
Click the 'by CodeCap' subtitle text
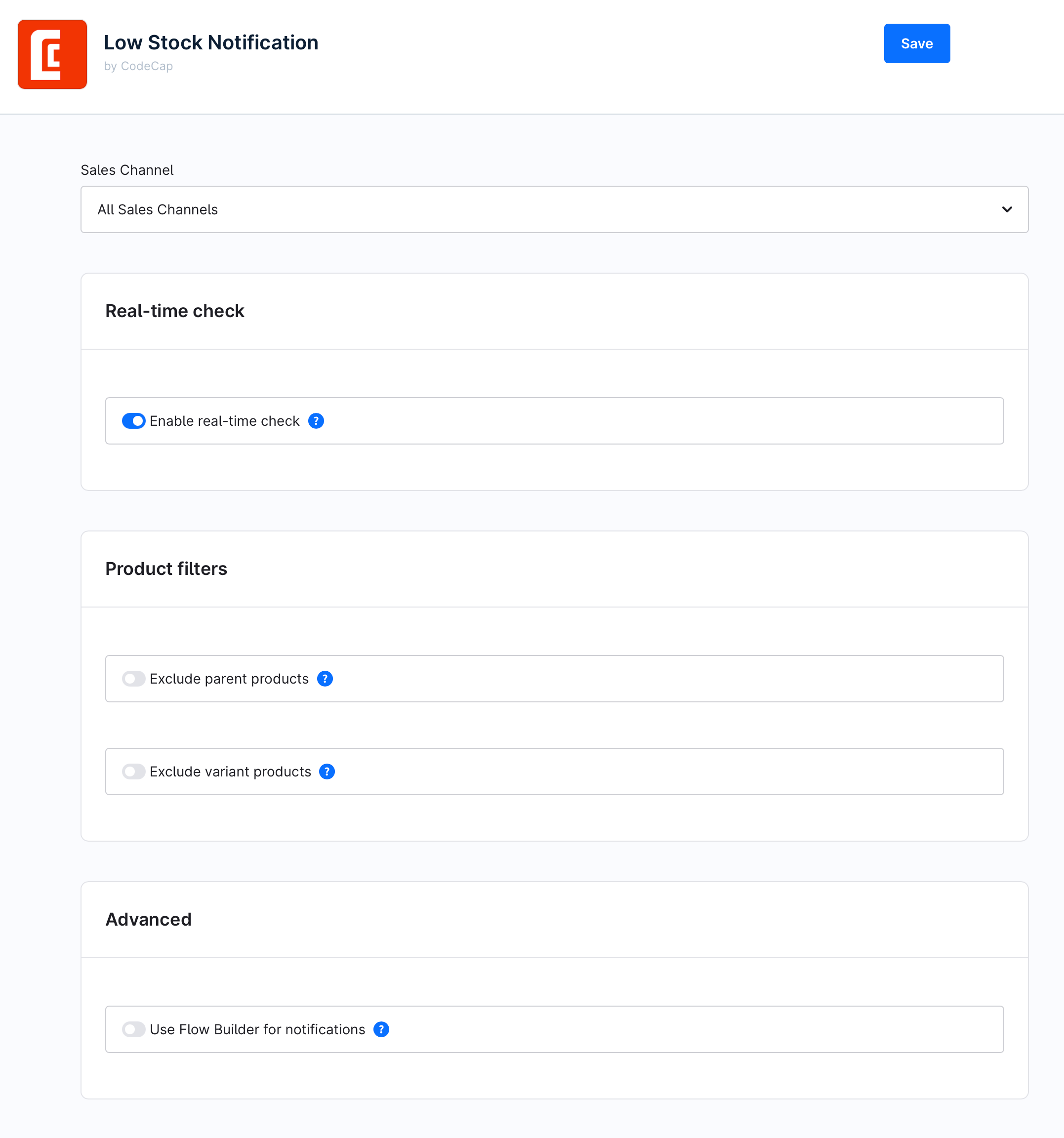tap(138, 66)
